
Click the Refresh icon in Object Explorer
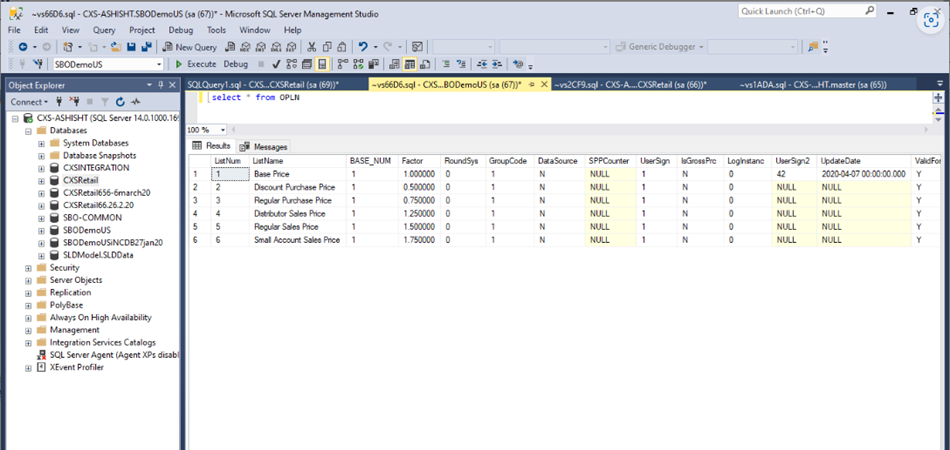(x=120, y=102)
